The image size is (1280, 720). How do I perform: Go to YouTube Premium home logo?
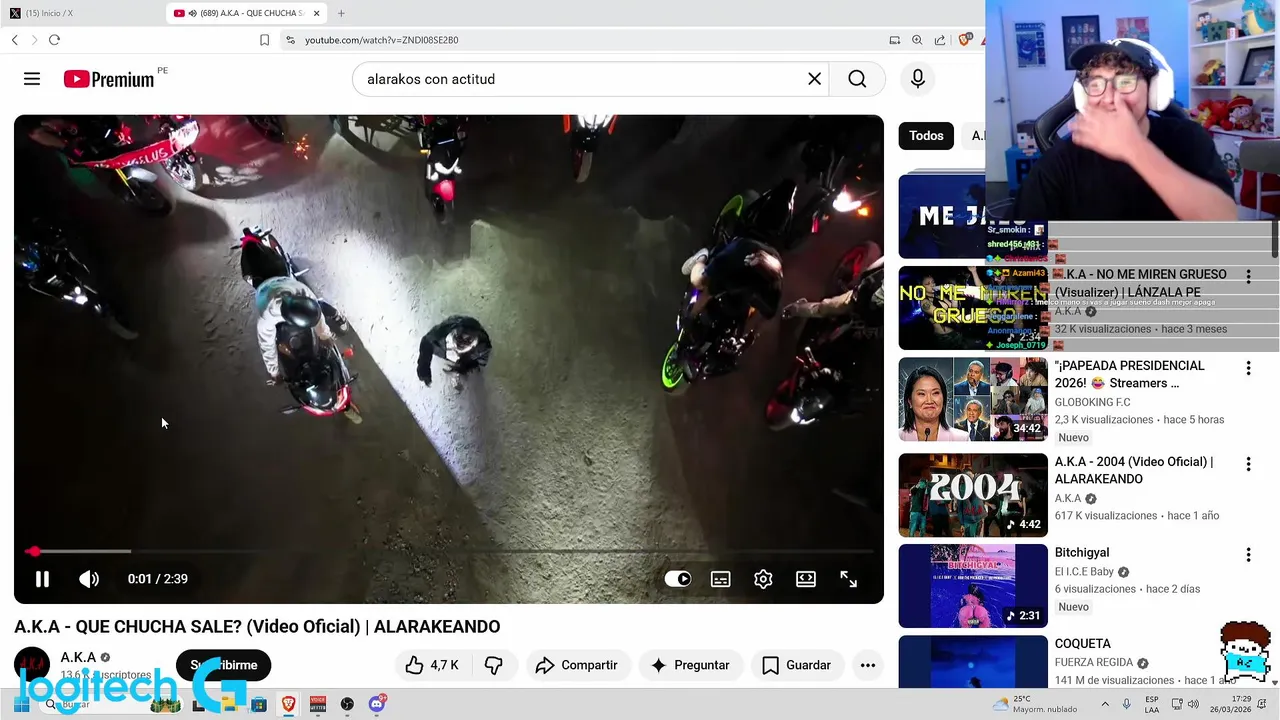click(x=110, y=79)
